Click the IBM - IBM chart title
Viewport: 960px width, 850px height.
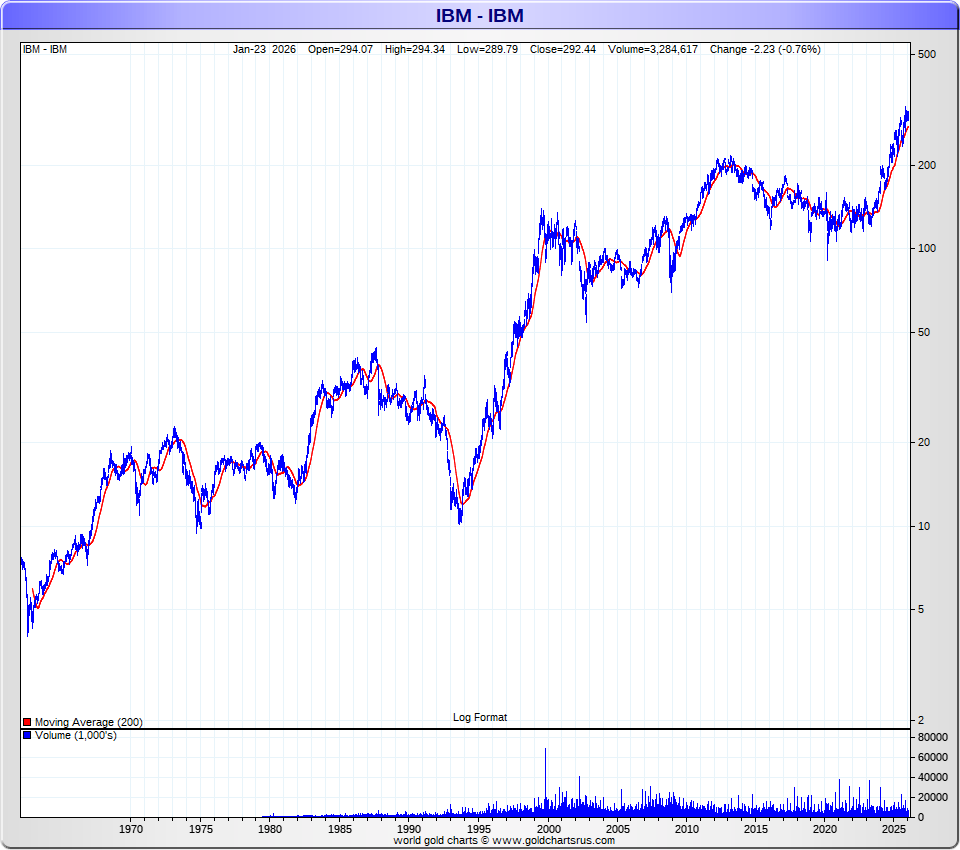[x=479, y=15]
